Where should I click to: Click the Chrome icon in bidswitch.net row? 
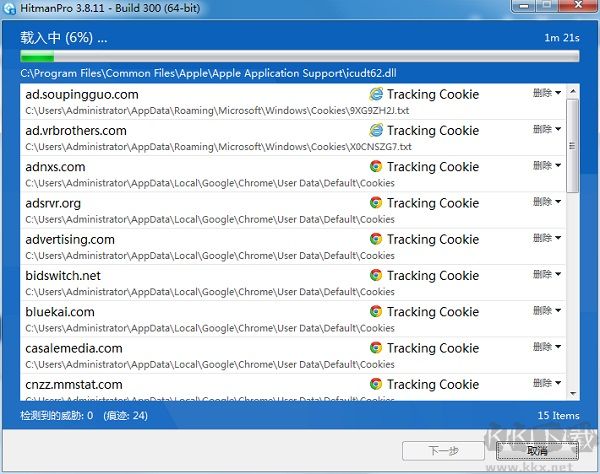click(376, 275)
